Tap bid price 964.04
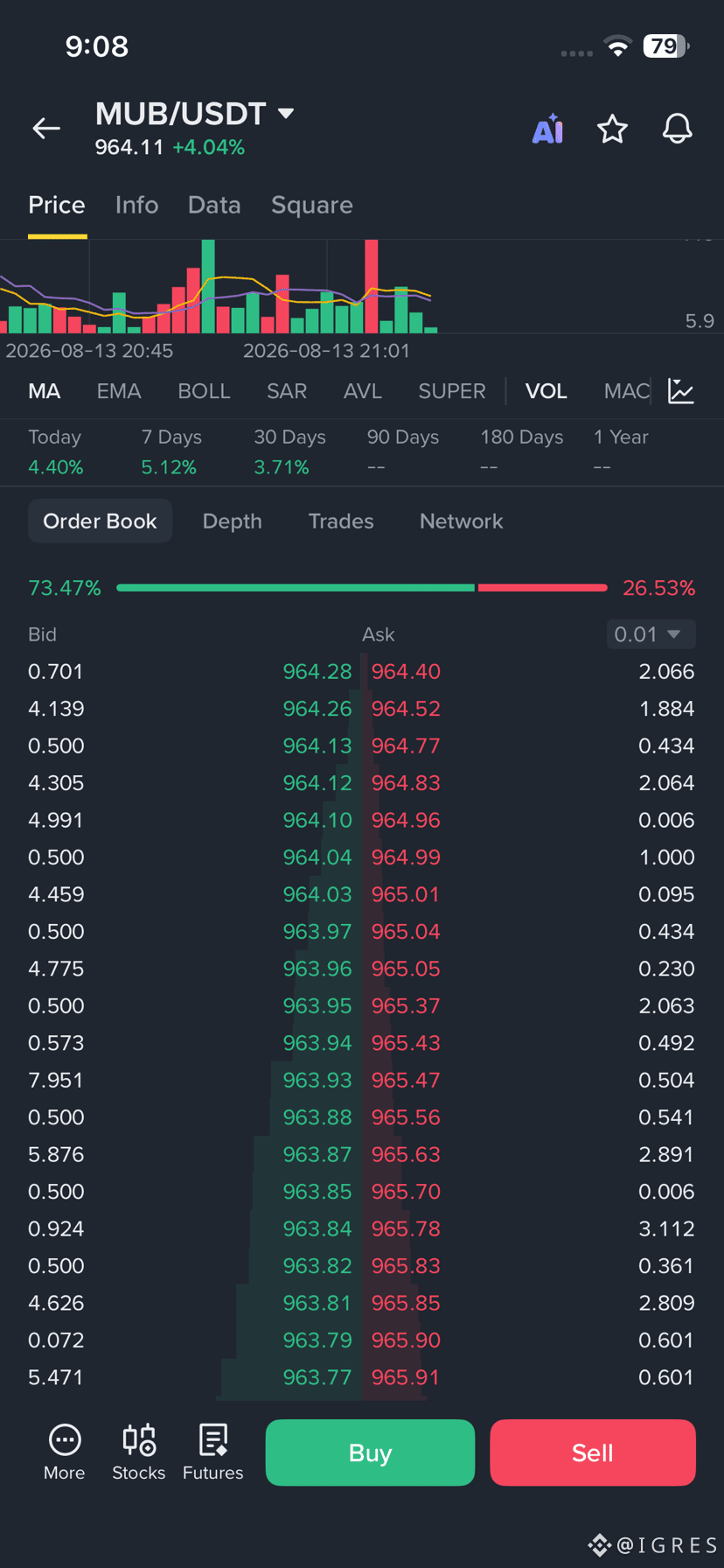The image size is (724, 1568). coord(317,857)
